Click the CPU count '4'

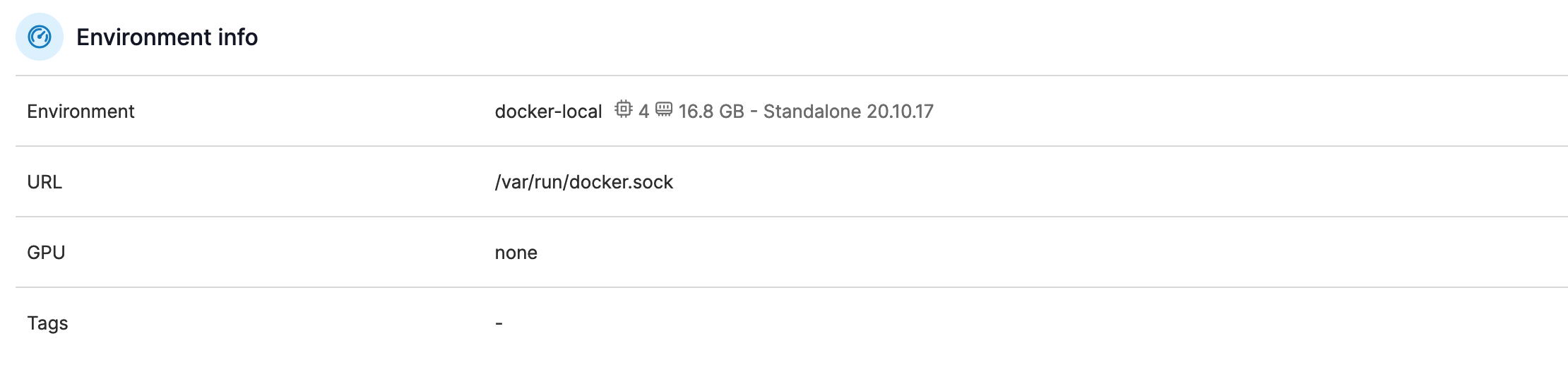pyautogui.click(x=643, y=112)
